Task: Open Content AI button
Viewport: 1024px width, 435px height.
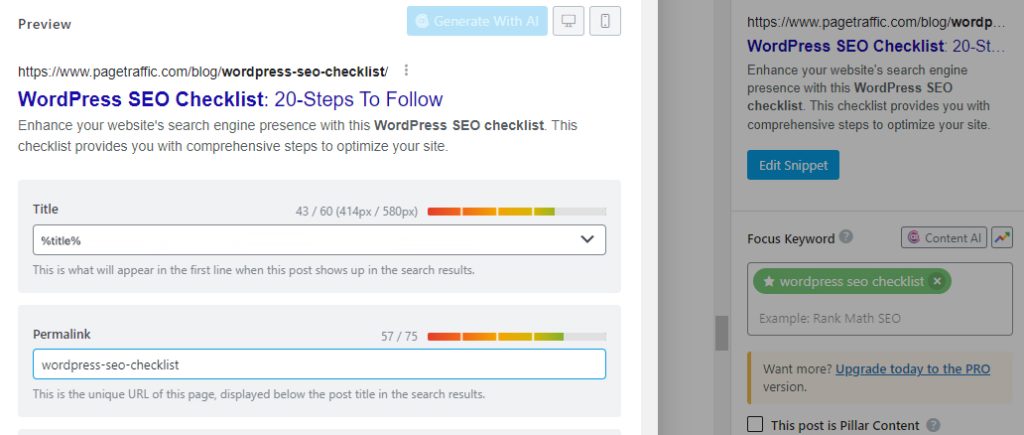Action: coord(944,238)
